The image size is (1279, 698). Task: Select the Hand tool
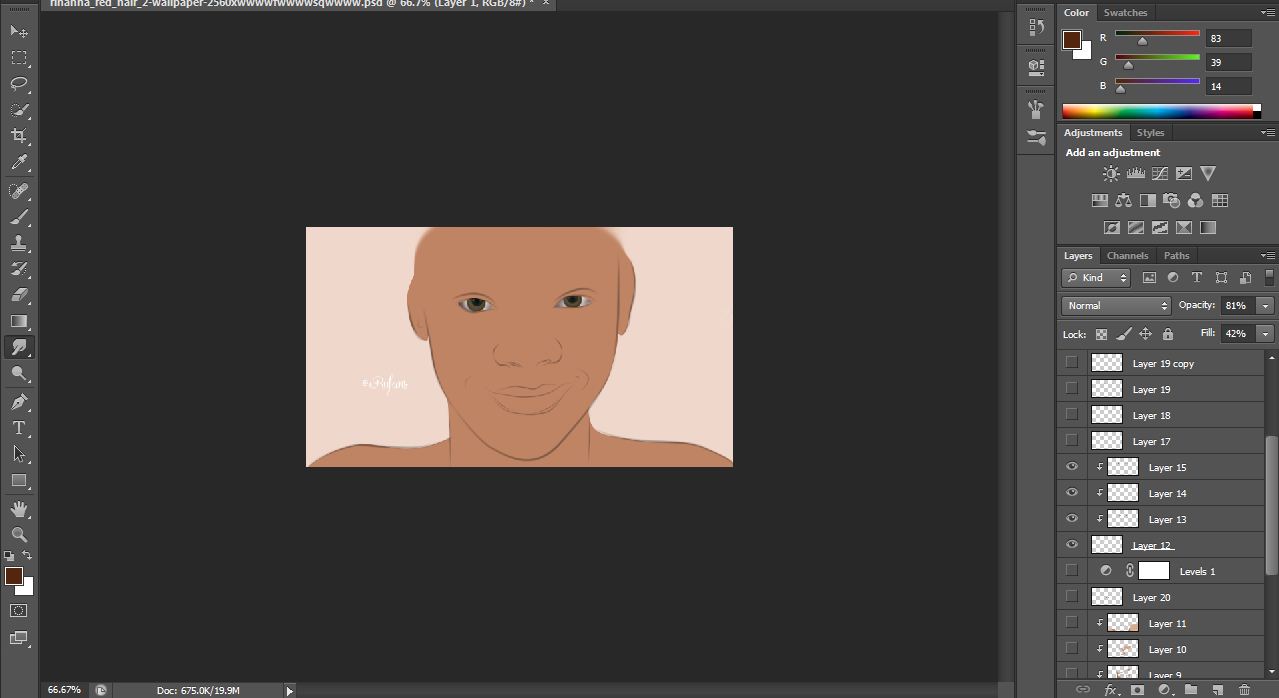[19, 509]
